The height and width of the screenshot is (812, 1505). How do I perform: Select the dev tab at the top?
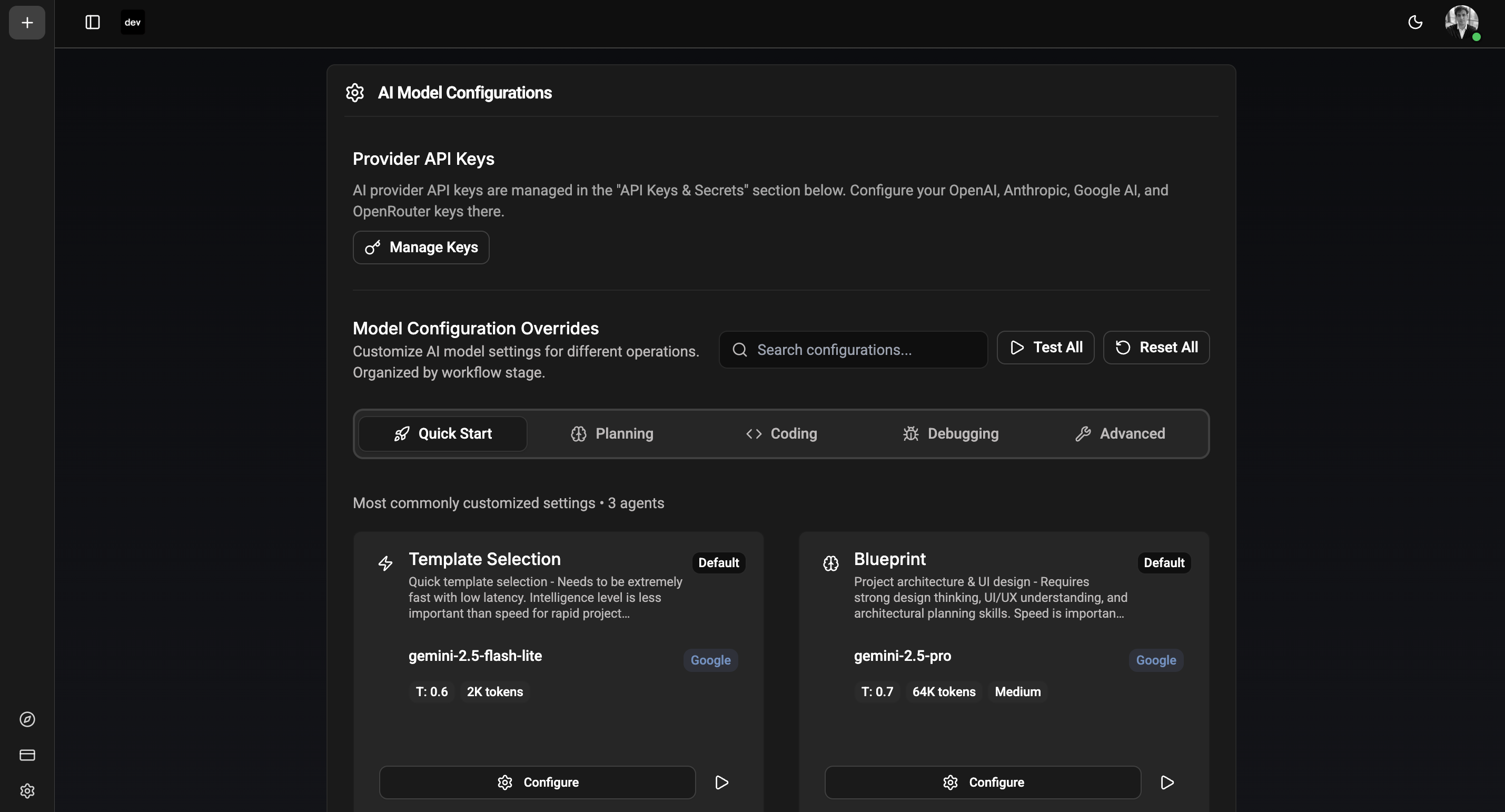tap(133, 22)
